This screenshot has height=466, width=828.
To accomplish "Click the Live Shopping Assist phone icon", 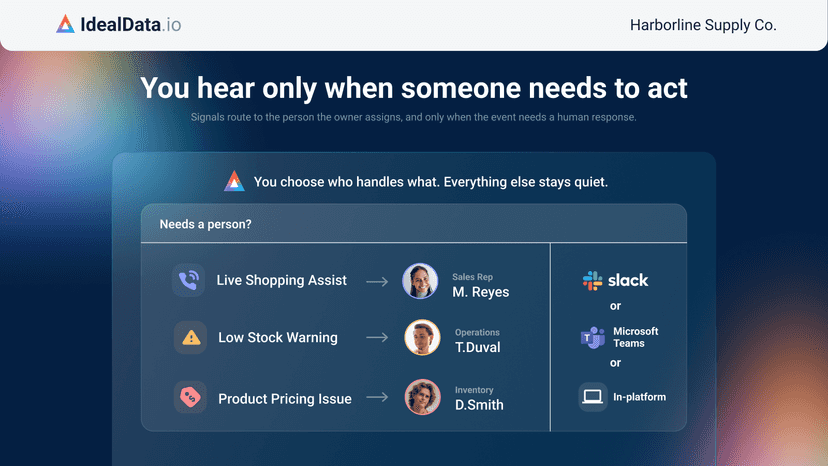I will [189, 280].
